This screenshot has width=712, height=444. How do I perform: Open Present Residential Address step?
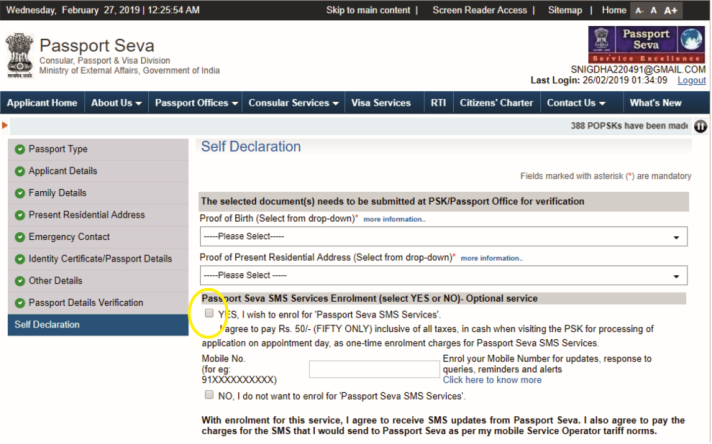[98, 215]
